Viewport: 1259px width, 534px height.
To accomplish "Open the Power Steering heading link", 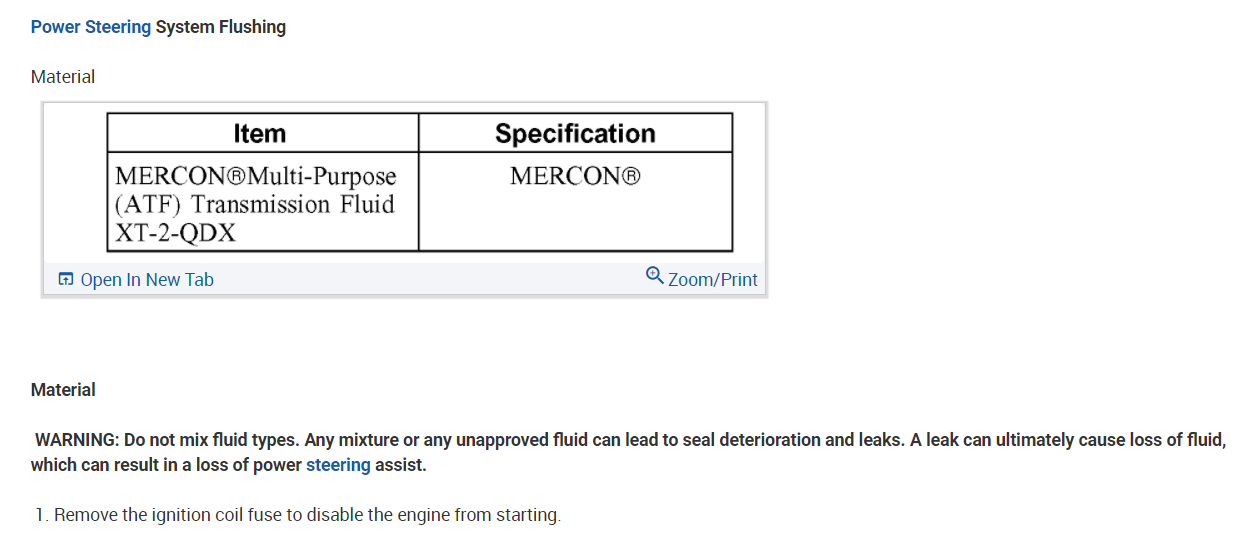I will 91,27.
